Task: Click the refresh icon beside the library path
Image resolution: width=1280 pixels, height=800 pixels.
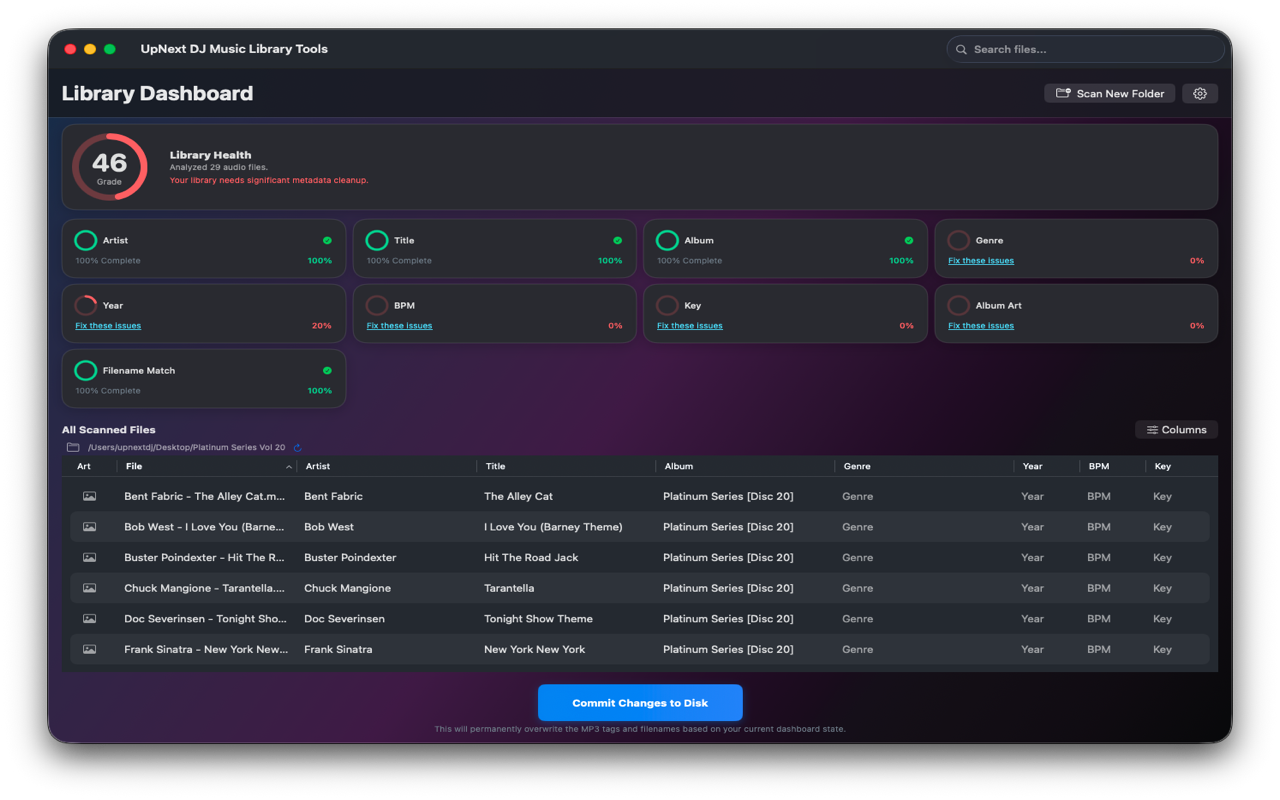Action: click(x=295, y=447)
